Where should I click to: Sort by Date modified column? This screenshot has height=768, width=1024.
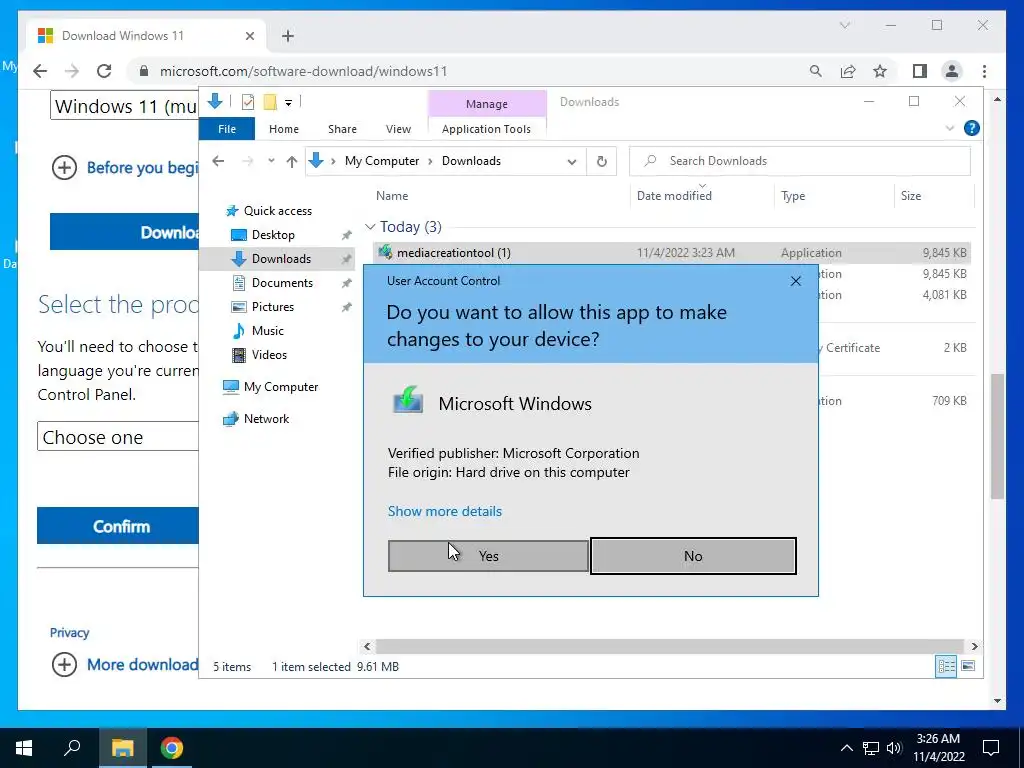(x=674, y=196)
